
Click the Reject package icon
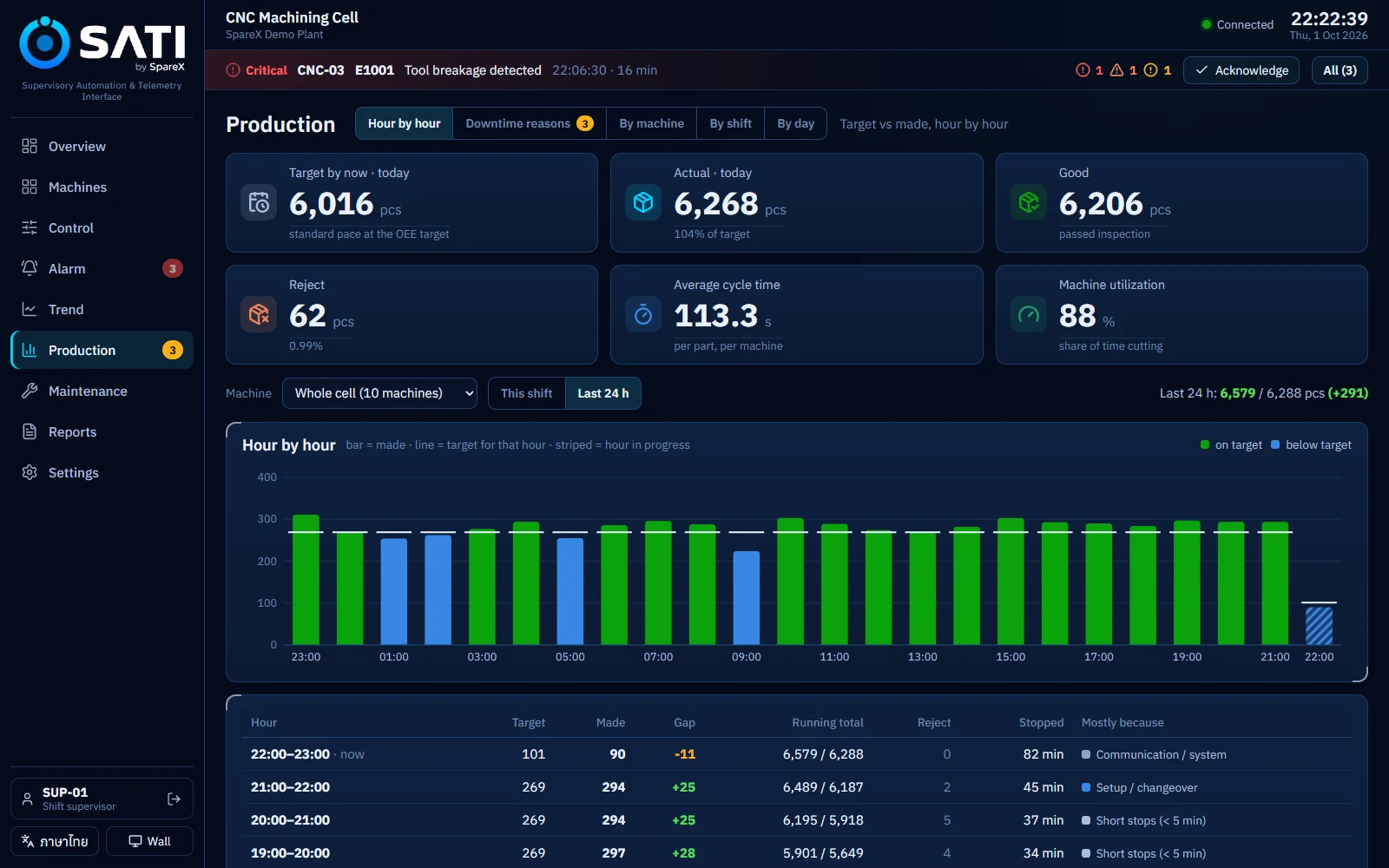coord(259,314)
